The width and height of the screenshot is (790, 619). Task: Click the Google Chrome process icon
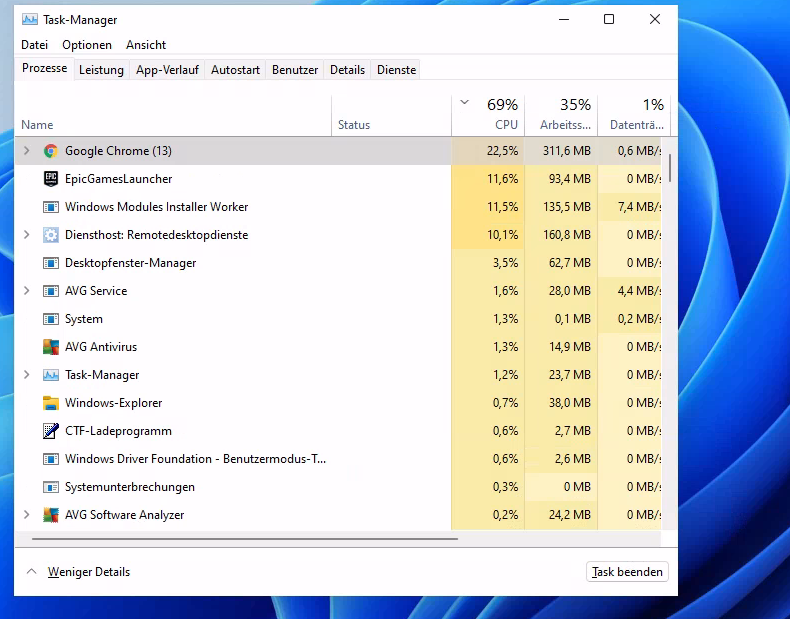50,151
